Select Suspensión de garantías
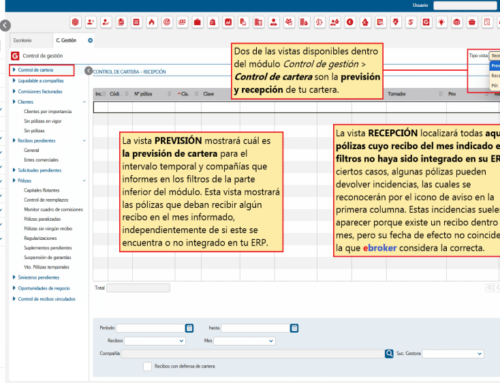 [47, 257]
